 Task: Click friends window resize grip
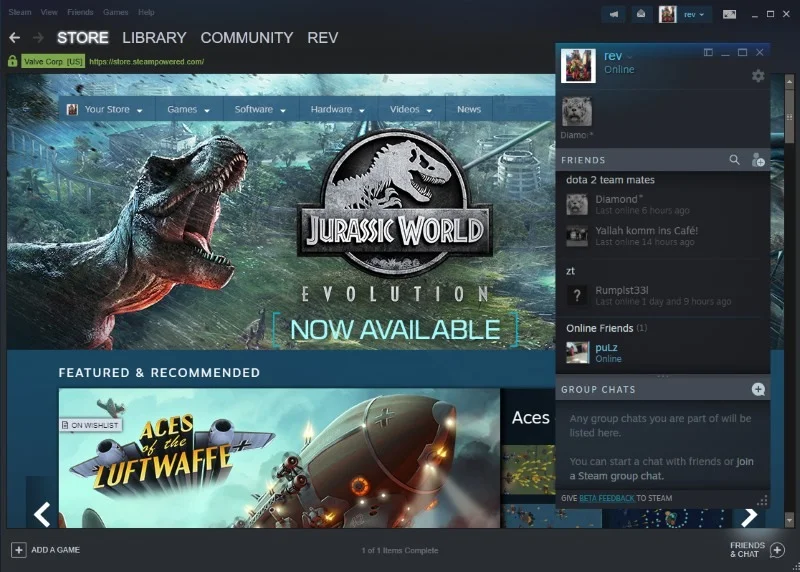click(x=762, y=501)
